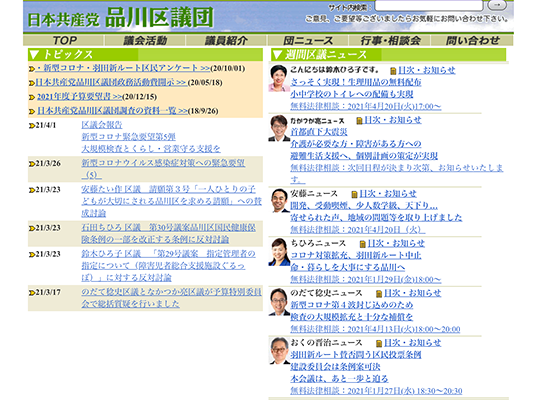Open 本会議は、あと一歩と迫る link
Image resolution: width=540 pixels, height=400 pixels.
point(339,379)
